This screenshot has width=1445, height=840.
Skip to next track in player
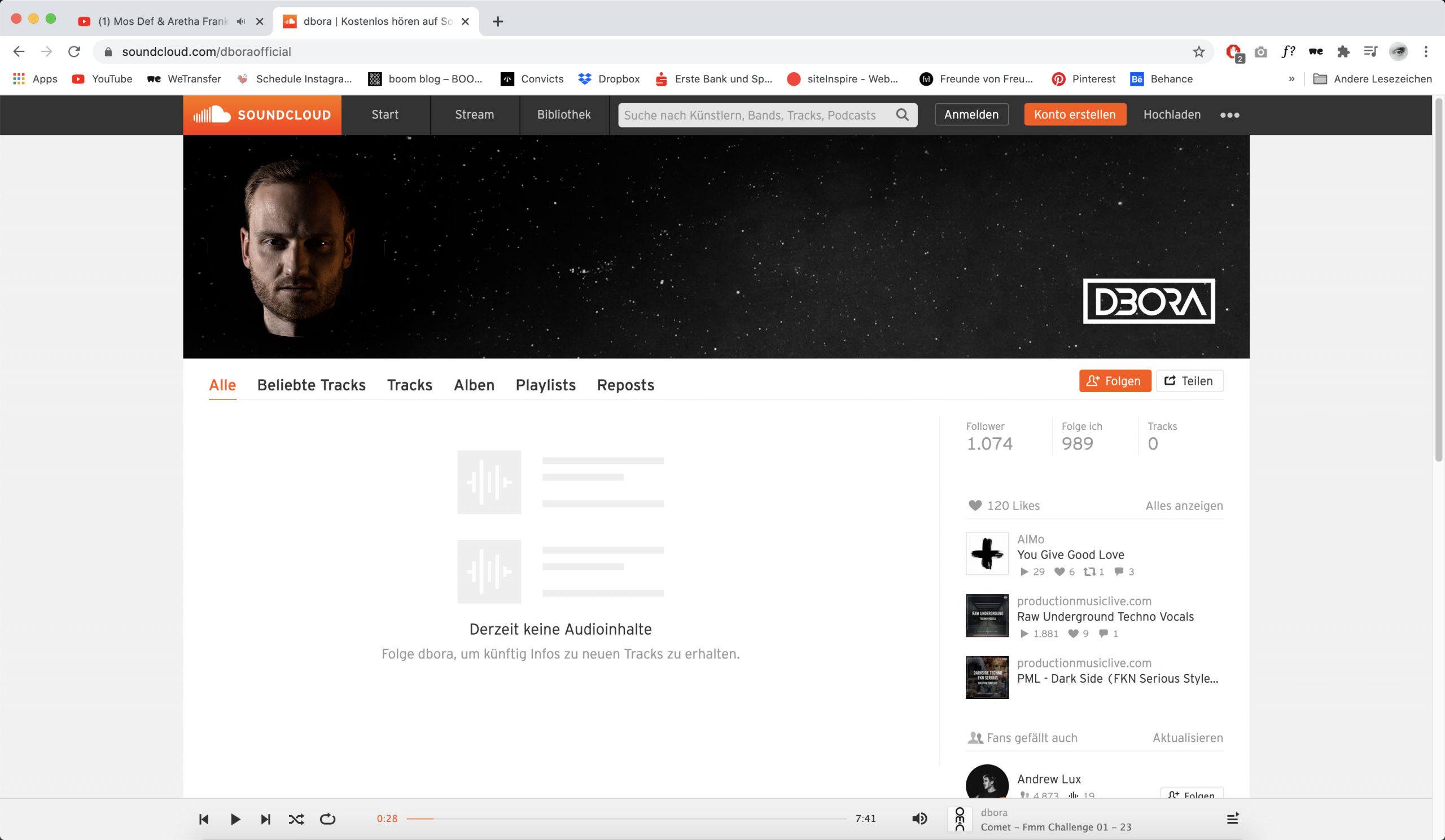[x=265, y=819]
